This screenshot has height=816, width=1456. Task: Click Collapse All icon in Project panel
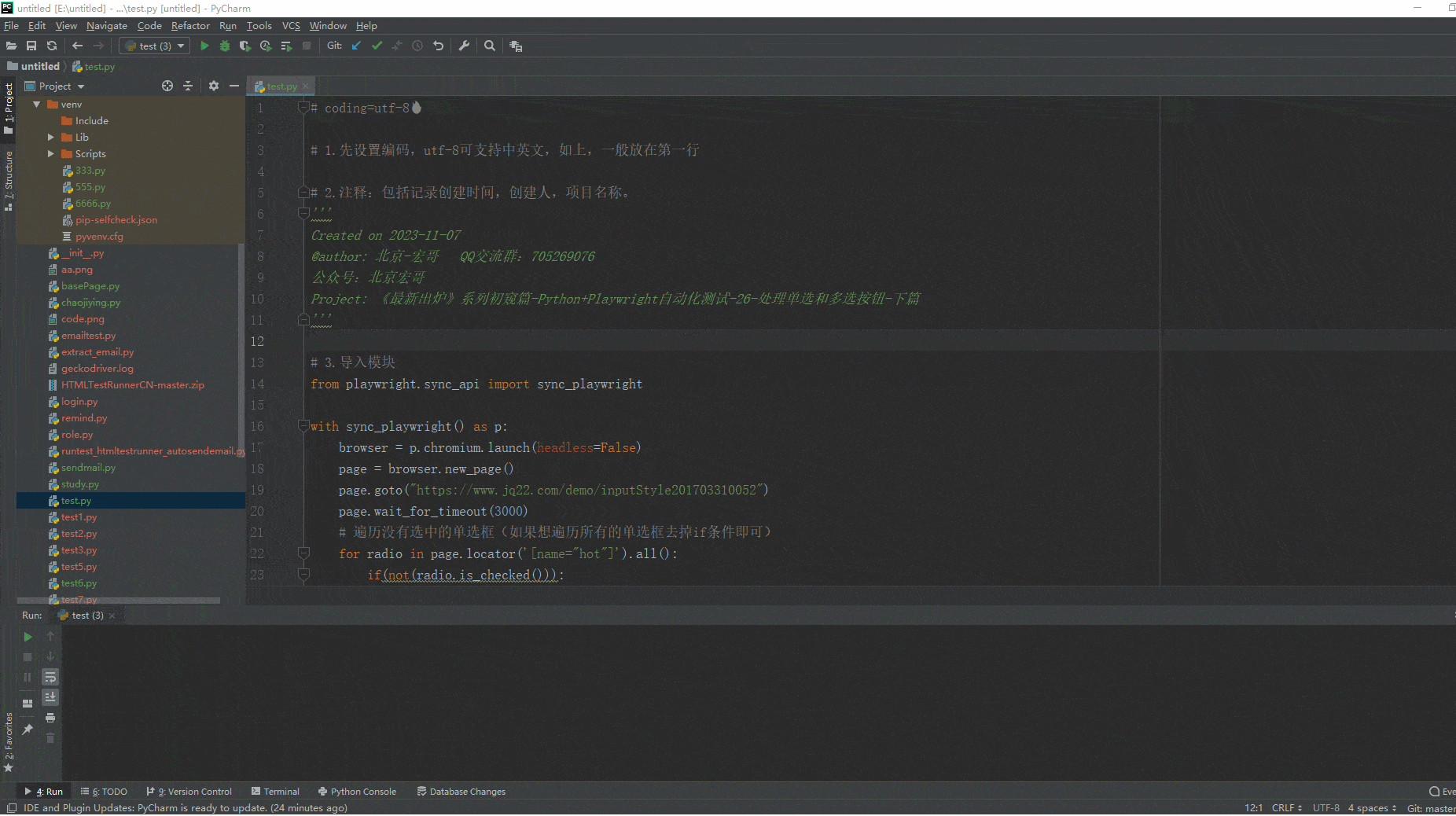(188, 86)
